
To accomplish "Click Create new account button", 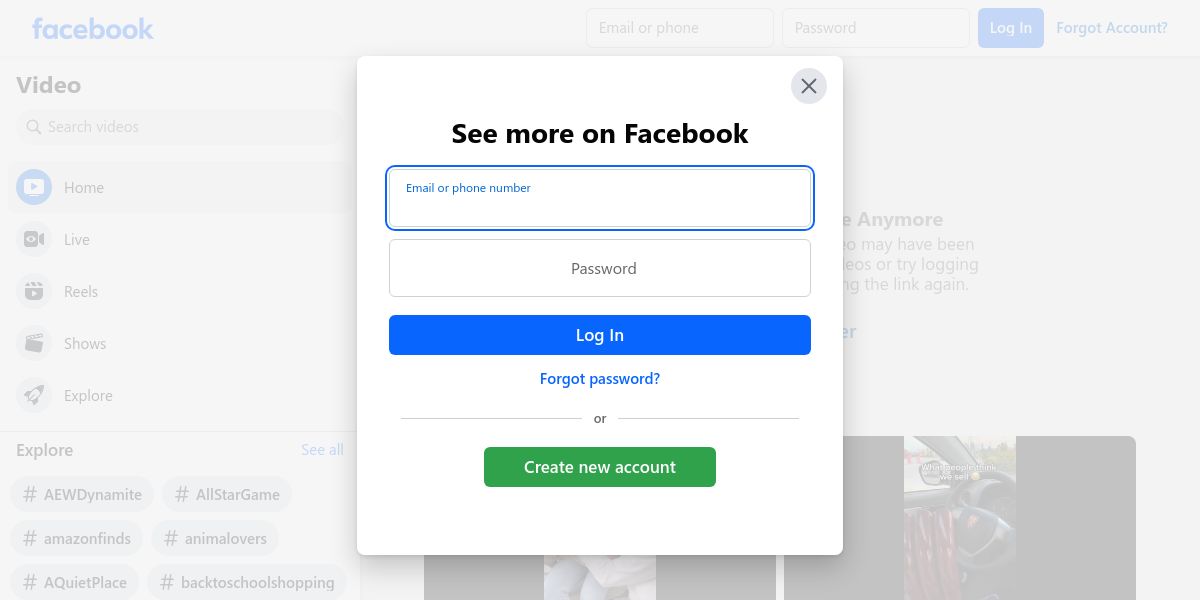I will (x=600, y=467).
